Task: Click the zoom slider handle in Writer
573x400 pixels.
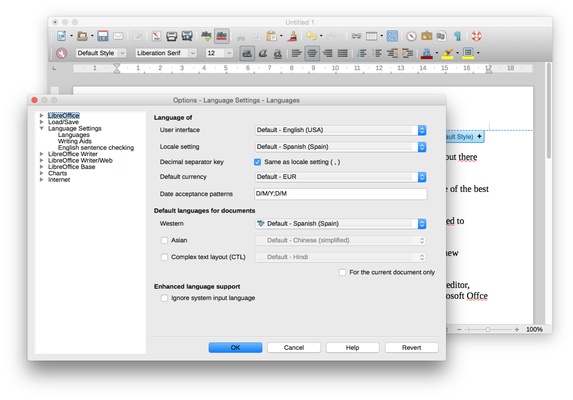Action: click(487, 329)
